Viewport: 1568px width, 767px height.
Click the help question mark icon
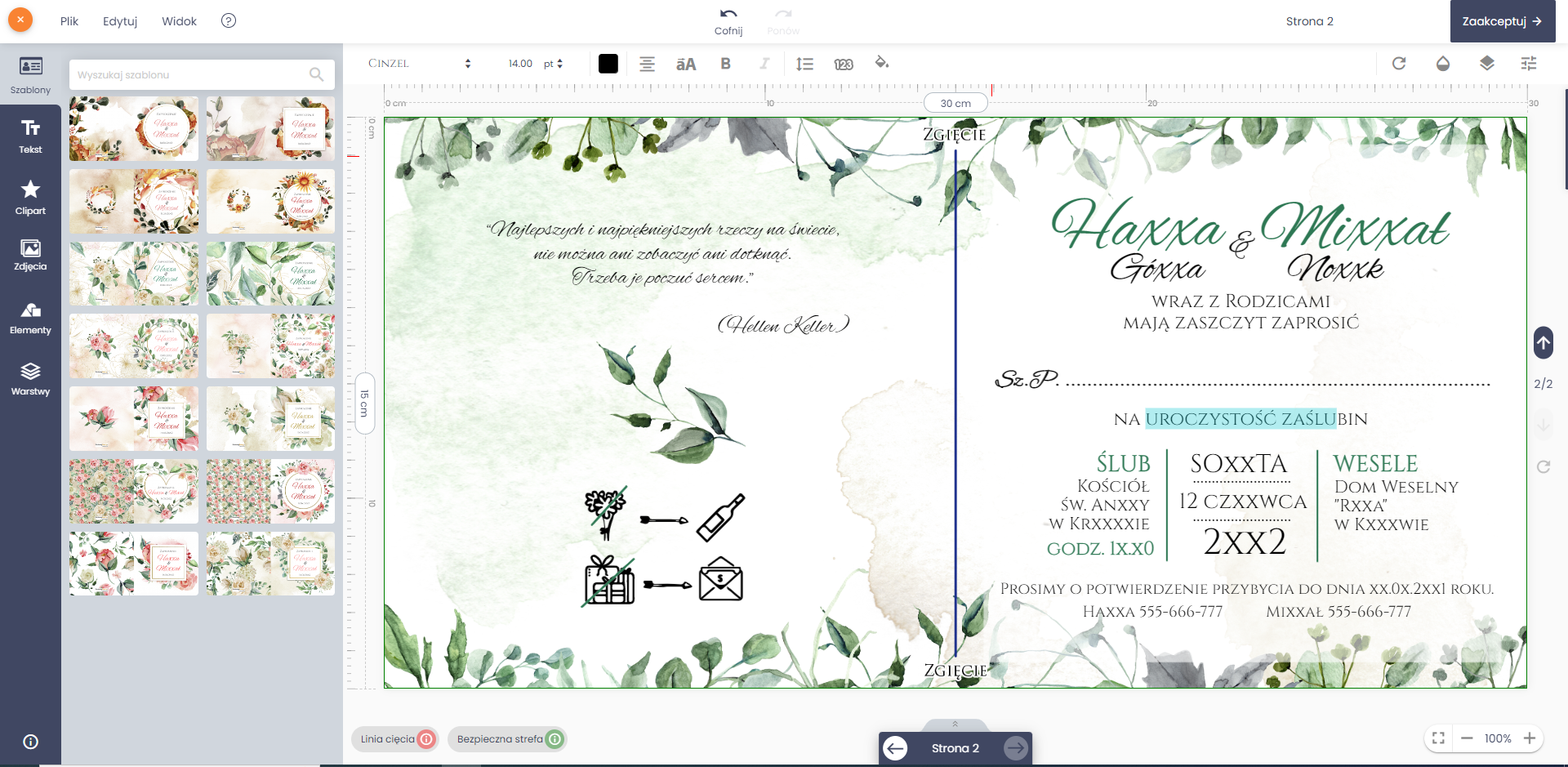(229, 20)
